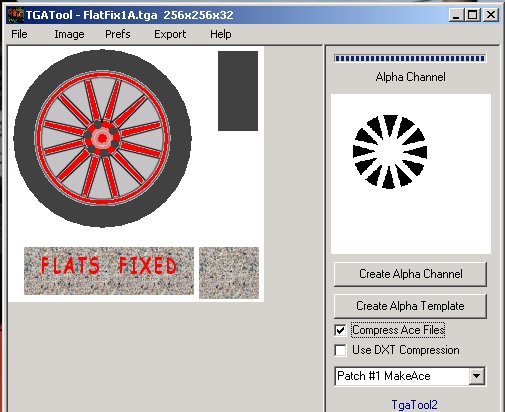Viewport: 505px width, 412px height.
Task: Click the TgaTool2 link
Action: coord(414,405)
